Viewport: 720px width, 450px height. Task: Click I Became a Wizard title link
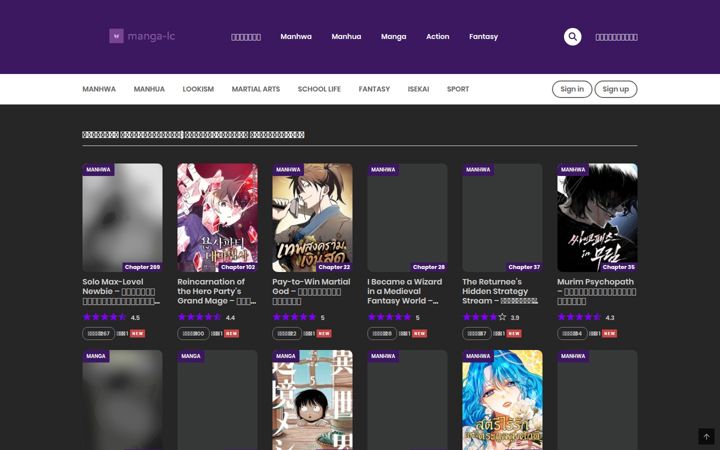pyautogui.click(x=405, y=291)
